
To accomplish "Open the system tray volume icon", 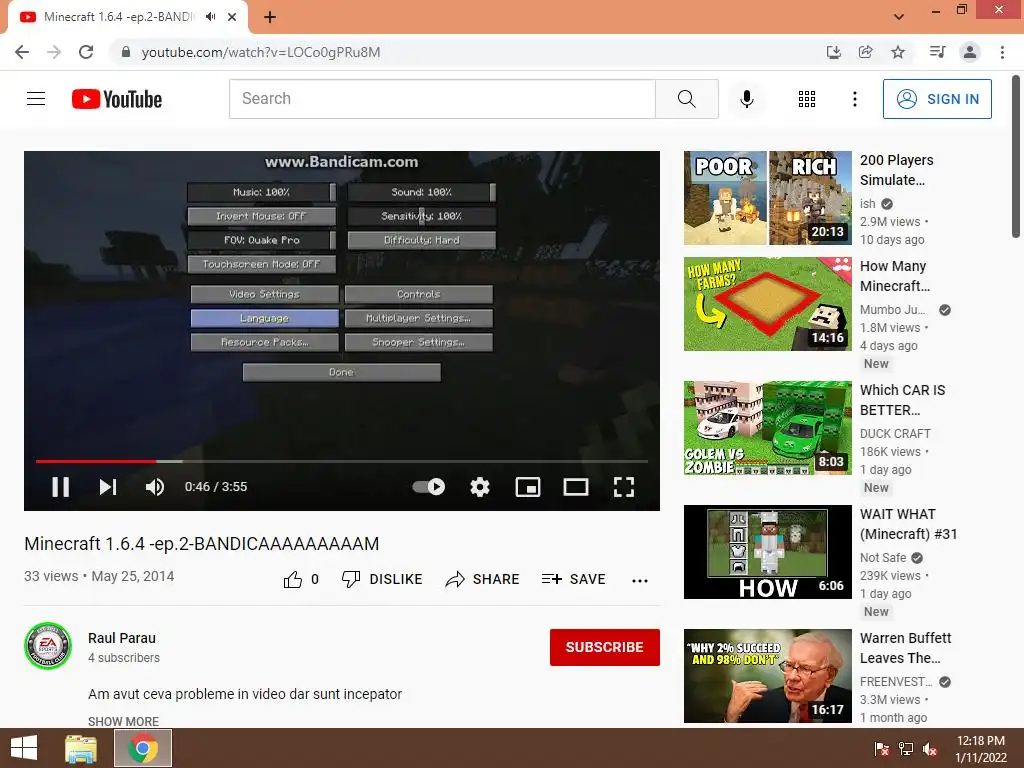I will (x=930, y=749).
